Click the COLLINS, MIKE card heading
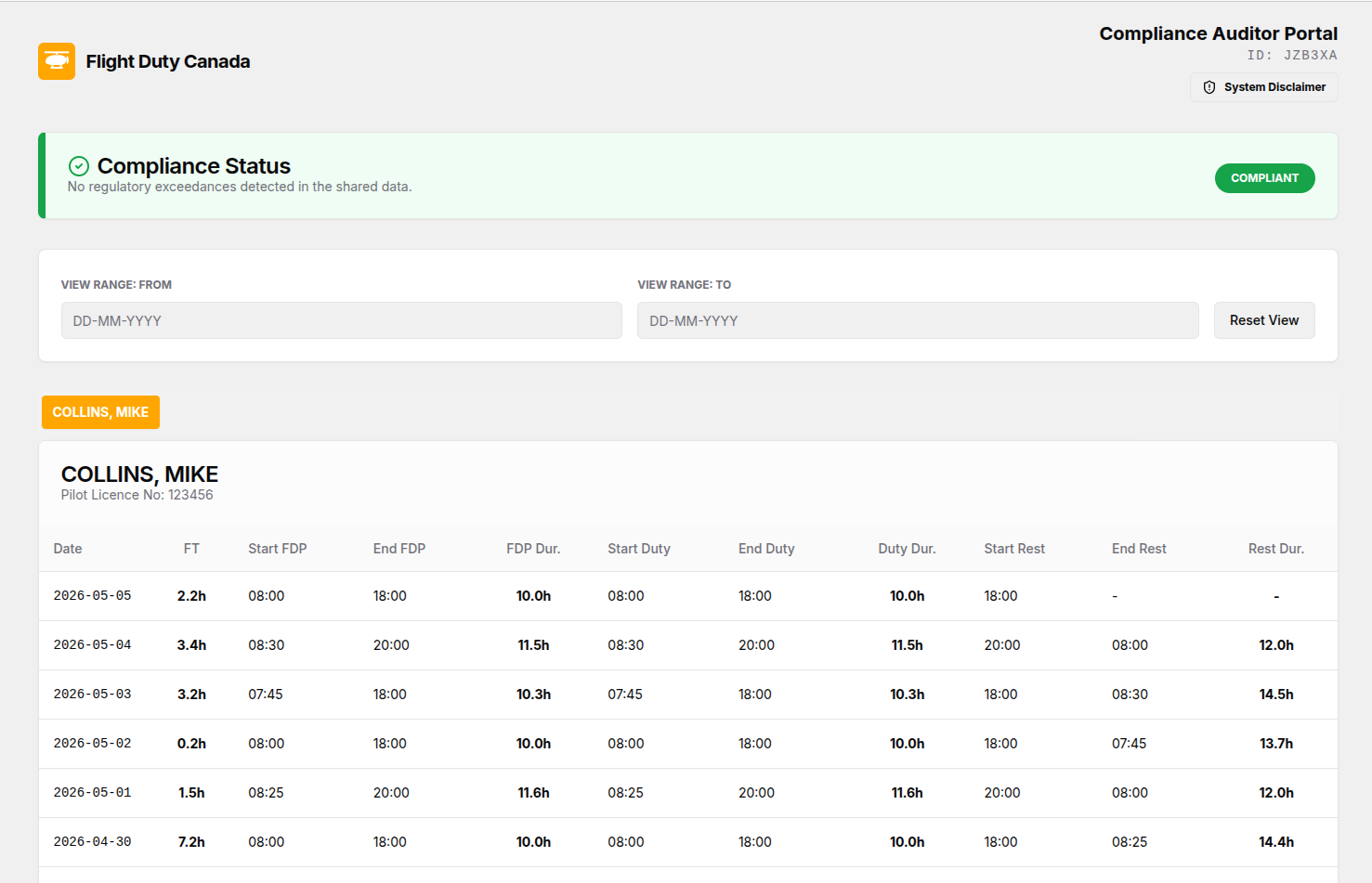 tap(139, 474)
